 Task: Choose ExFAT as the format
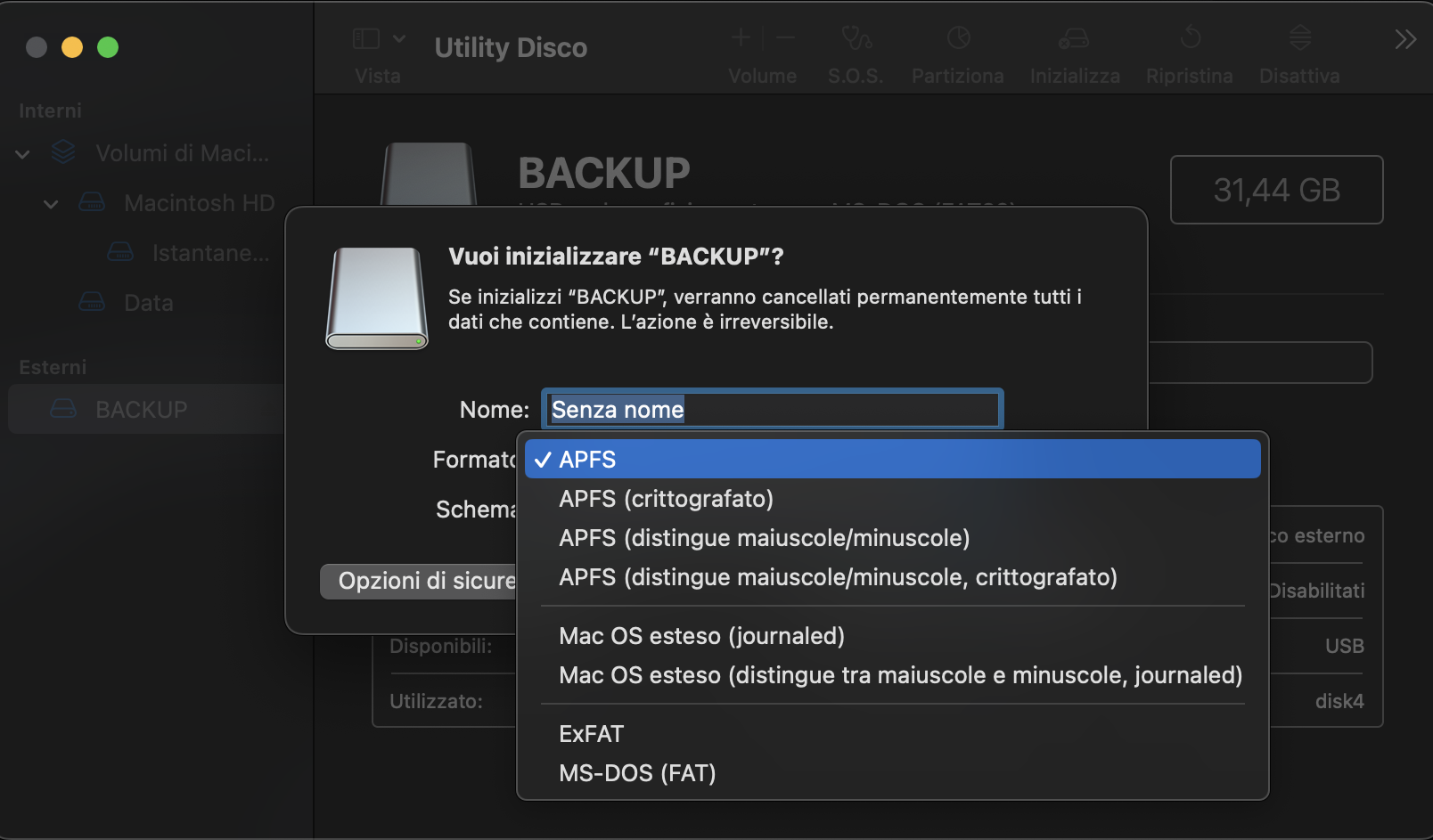[590, 733]
